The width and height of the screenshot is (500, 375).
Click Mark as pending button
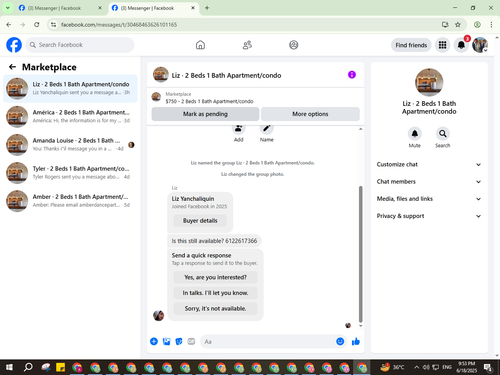205,114
